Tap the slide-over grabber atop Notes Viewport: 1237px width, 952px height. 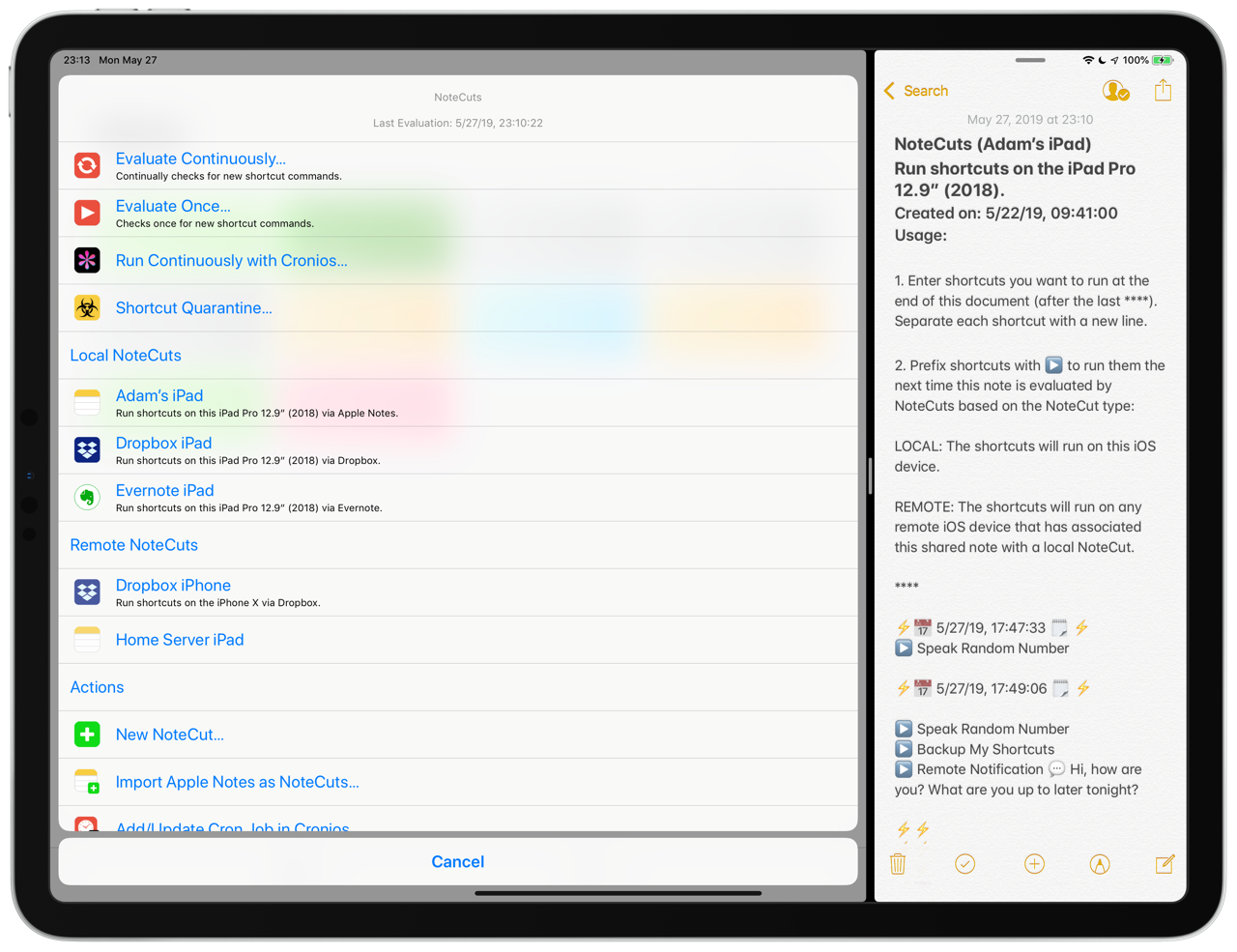(x=1030, y=60)
